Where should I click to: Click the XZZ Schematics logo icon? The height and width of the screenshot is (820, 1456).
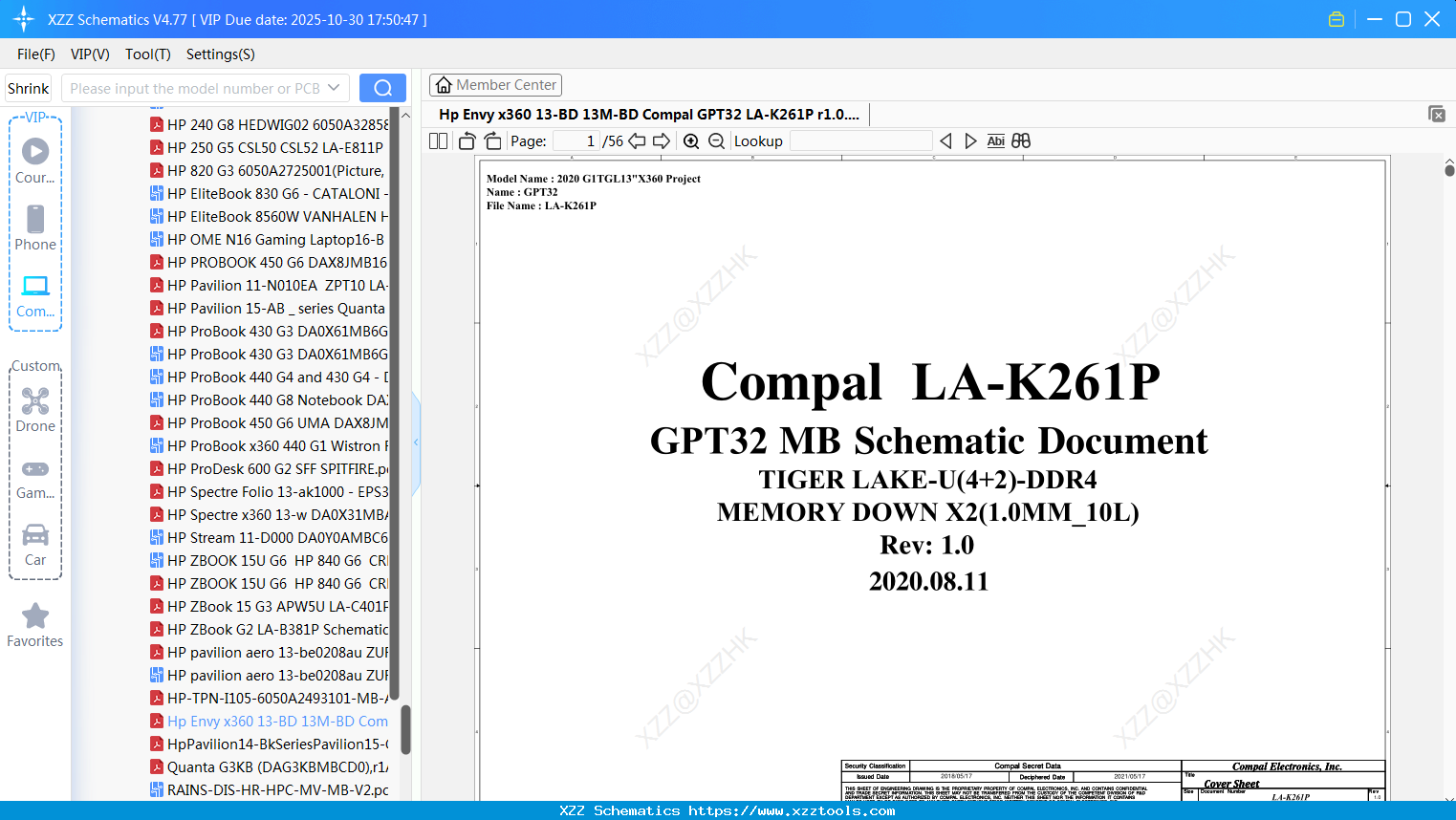click(24, 19)
